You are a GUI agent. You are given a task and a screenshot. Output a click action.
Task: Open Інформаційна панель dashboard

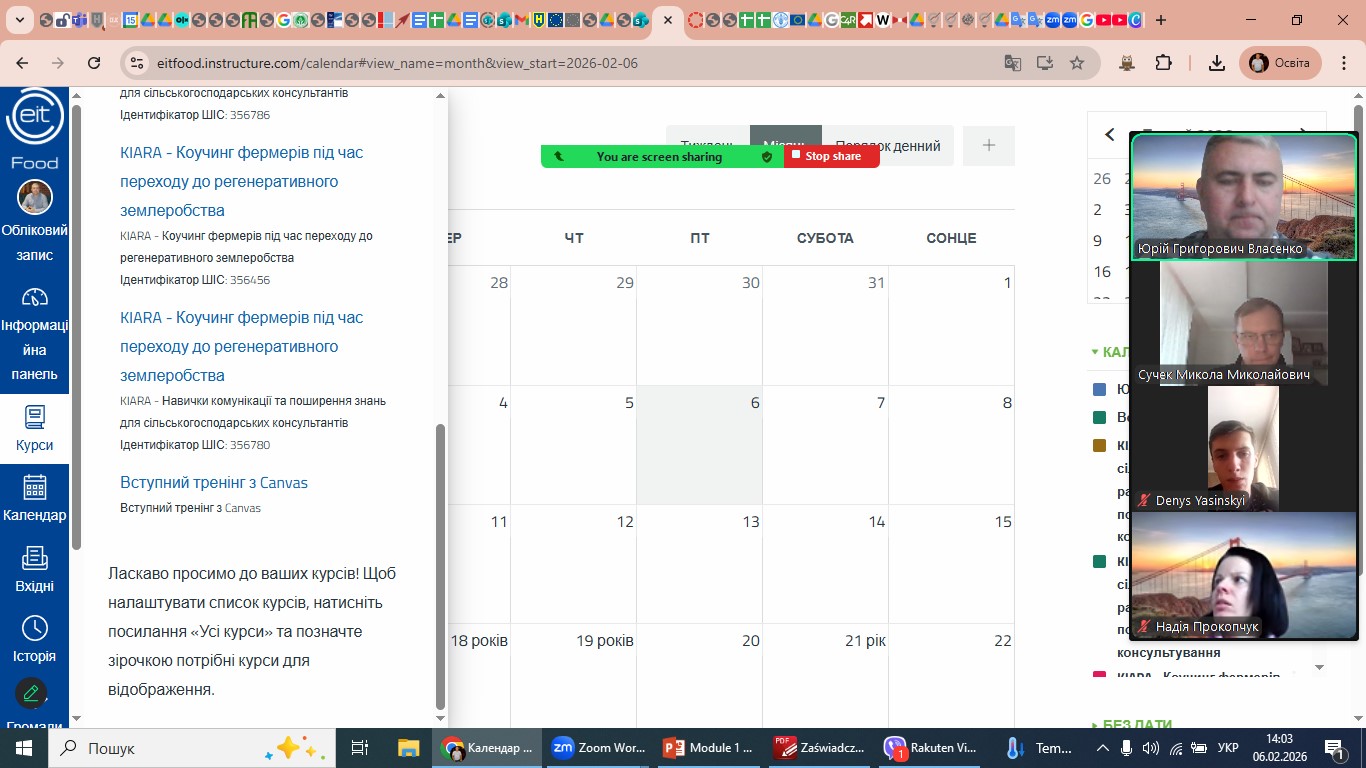point(35,335)
